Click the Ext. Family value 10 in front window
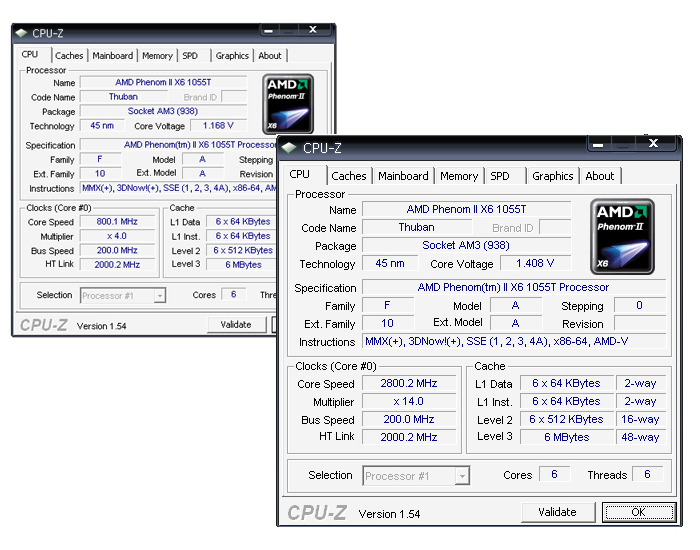This screenshot has height=550, width=700. click(388, 323)
